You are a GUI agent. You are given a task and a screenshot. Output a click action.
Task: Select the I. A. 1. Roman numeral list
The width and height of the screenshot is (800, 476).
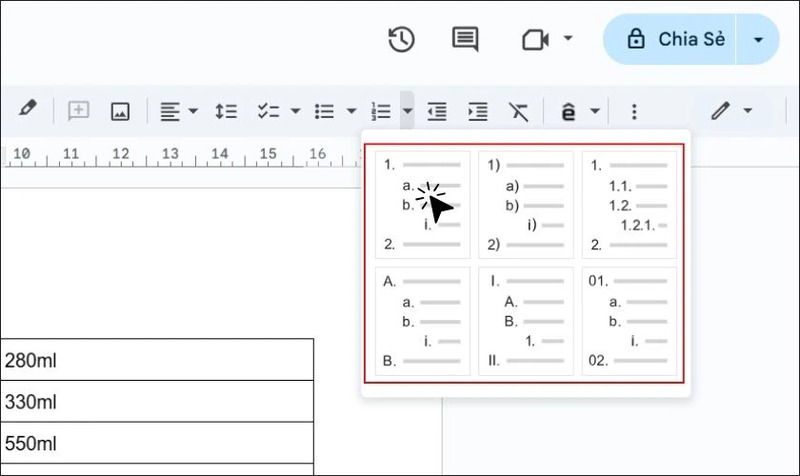[525, 320]
